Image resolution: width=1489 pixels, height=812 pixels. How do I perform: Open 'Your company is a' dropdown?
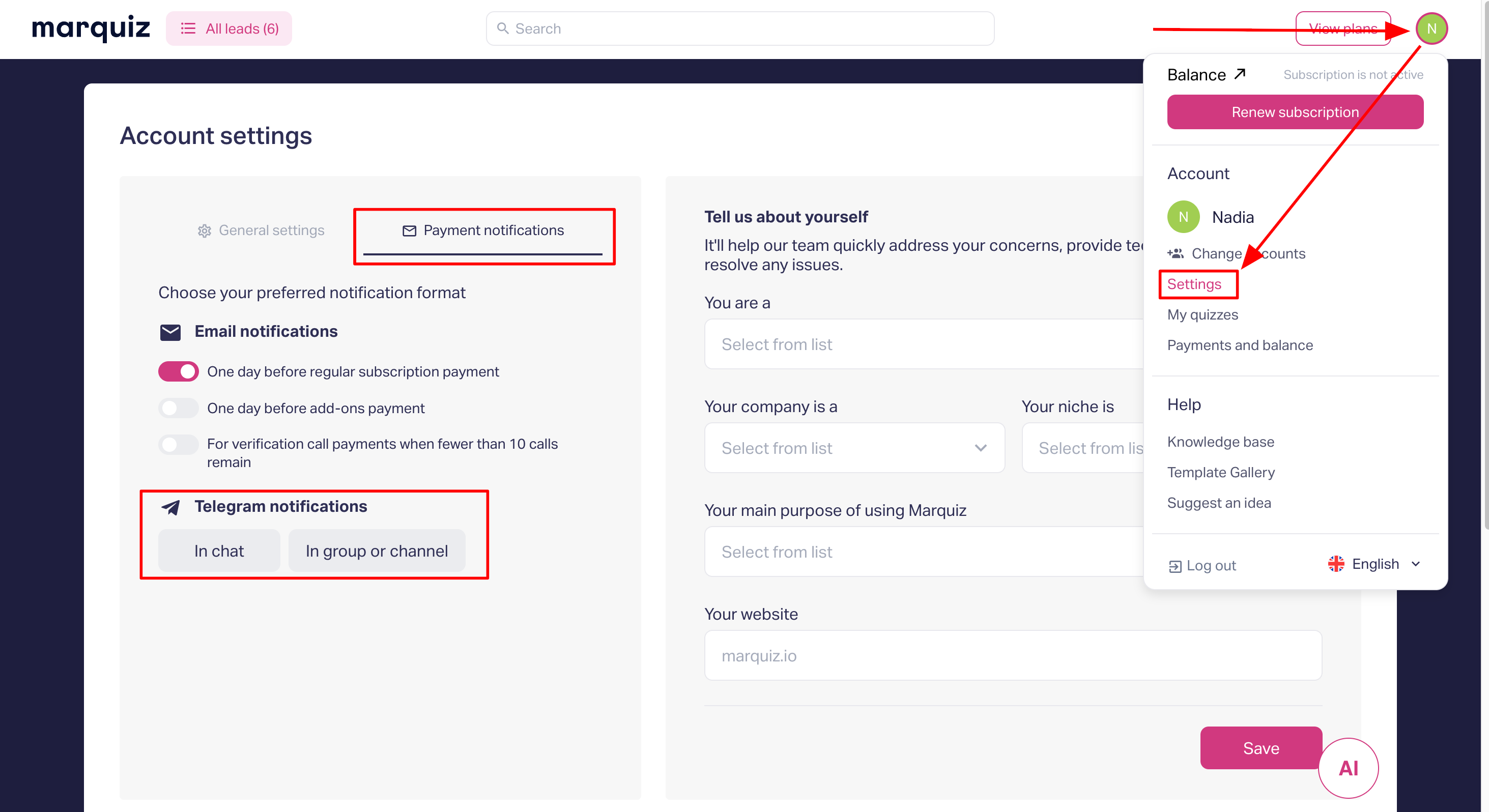pos(854,448)
